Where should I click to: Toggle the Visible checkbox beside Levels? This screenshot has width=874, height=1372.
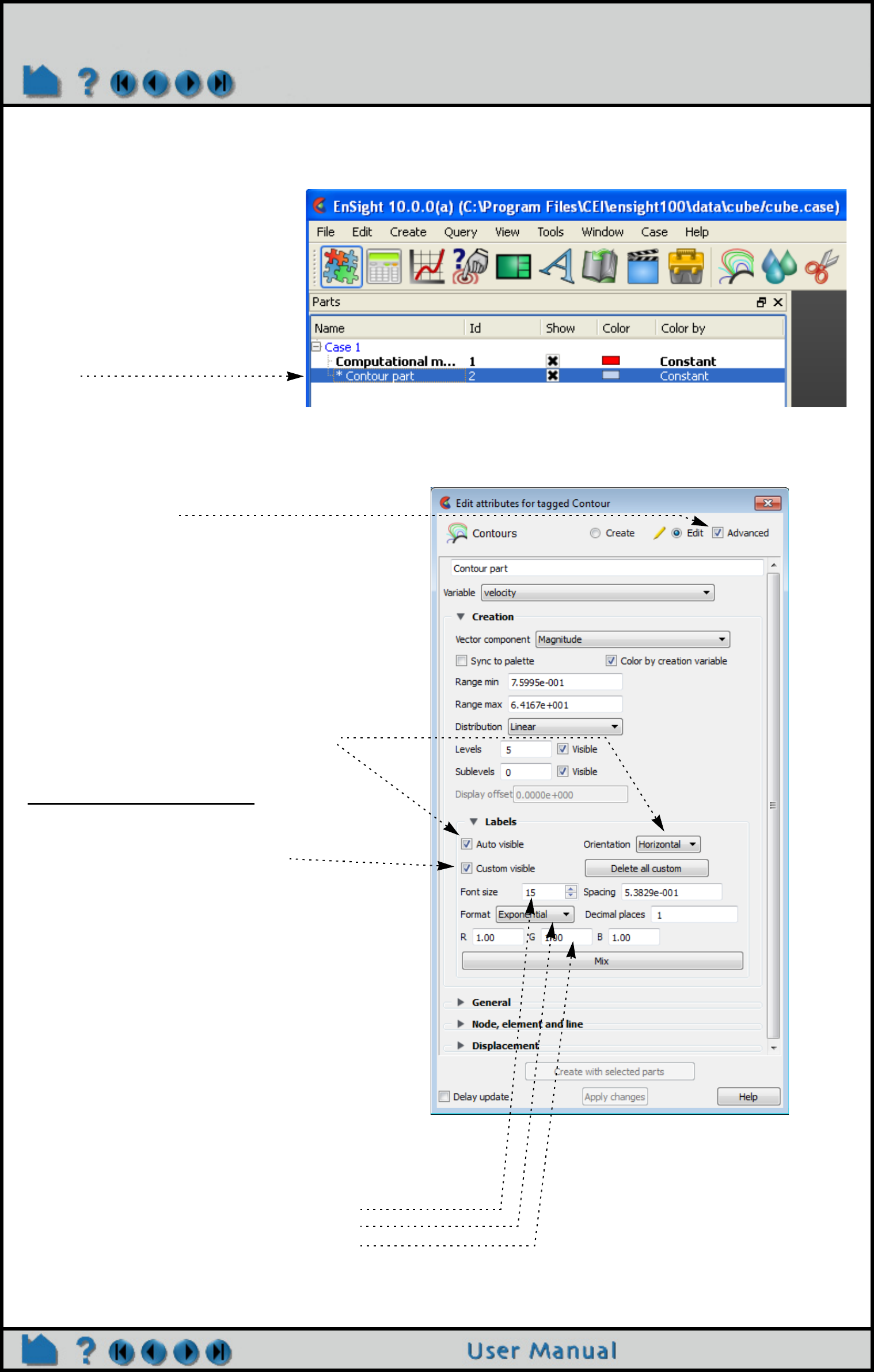563,749
